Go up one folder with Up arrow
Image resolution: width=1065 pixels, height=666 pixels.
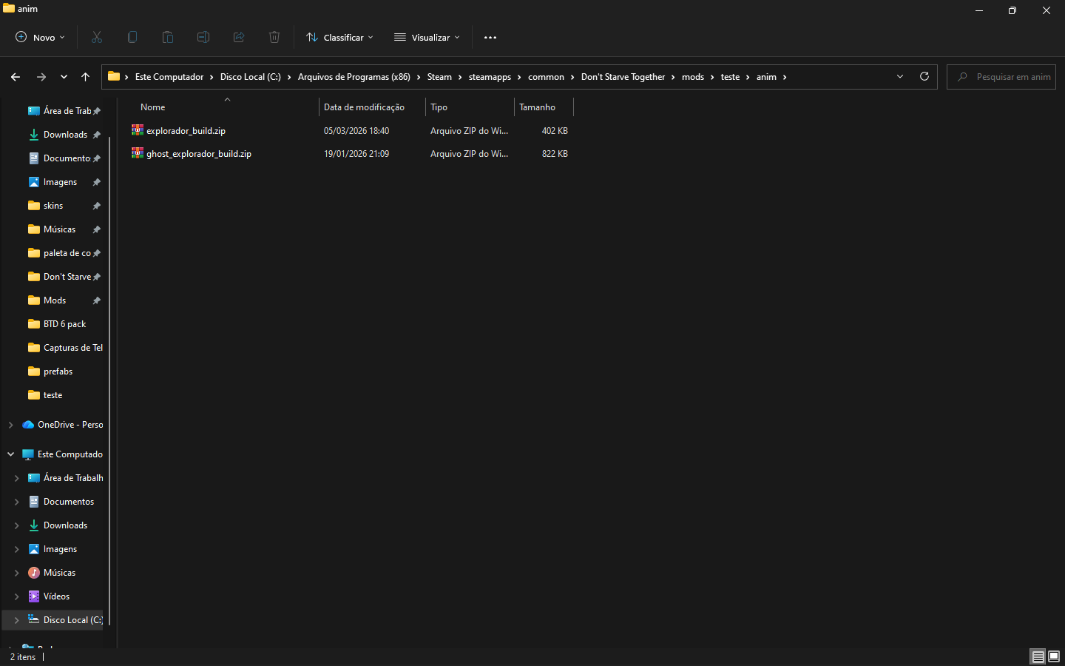86,77
